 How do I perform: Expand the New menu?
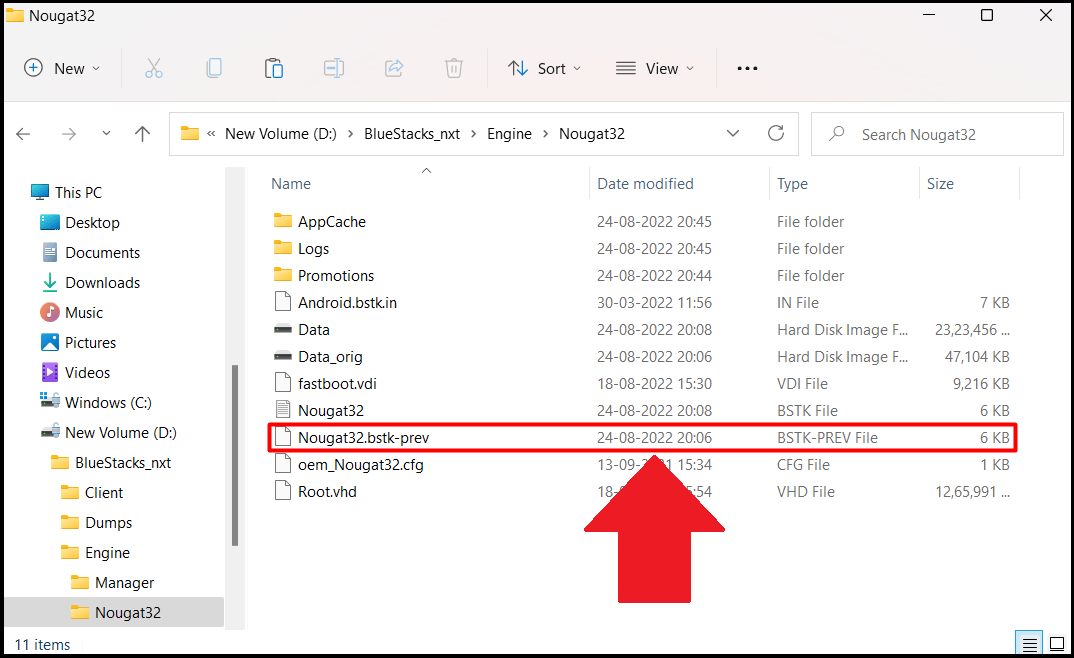click(62, 68)
